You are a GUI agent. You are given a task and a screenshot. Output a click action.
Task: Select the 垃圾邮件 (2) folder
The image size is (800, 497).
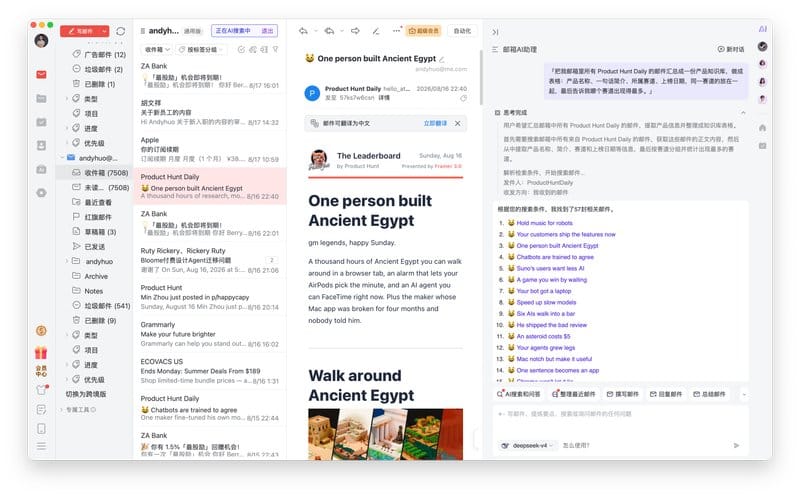99,69
